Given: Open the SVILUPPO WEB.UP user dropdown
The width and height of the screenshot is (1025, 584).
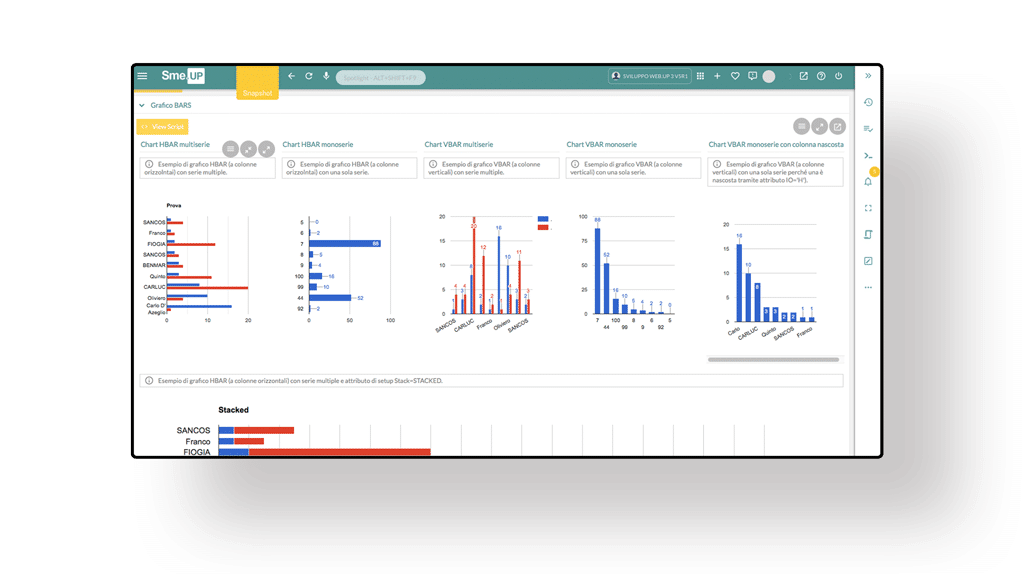Looking at the screenshot, I should pyautogui.click(x=650, y=76).
